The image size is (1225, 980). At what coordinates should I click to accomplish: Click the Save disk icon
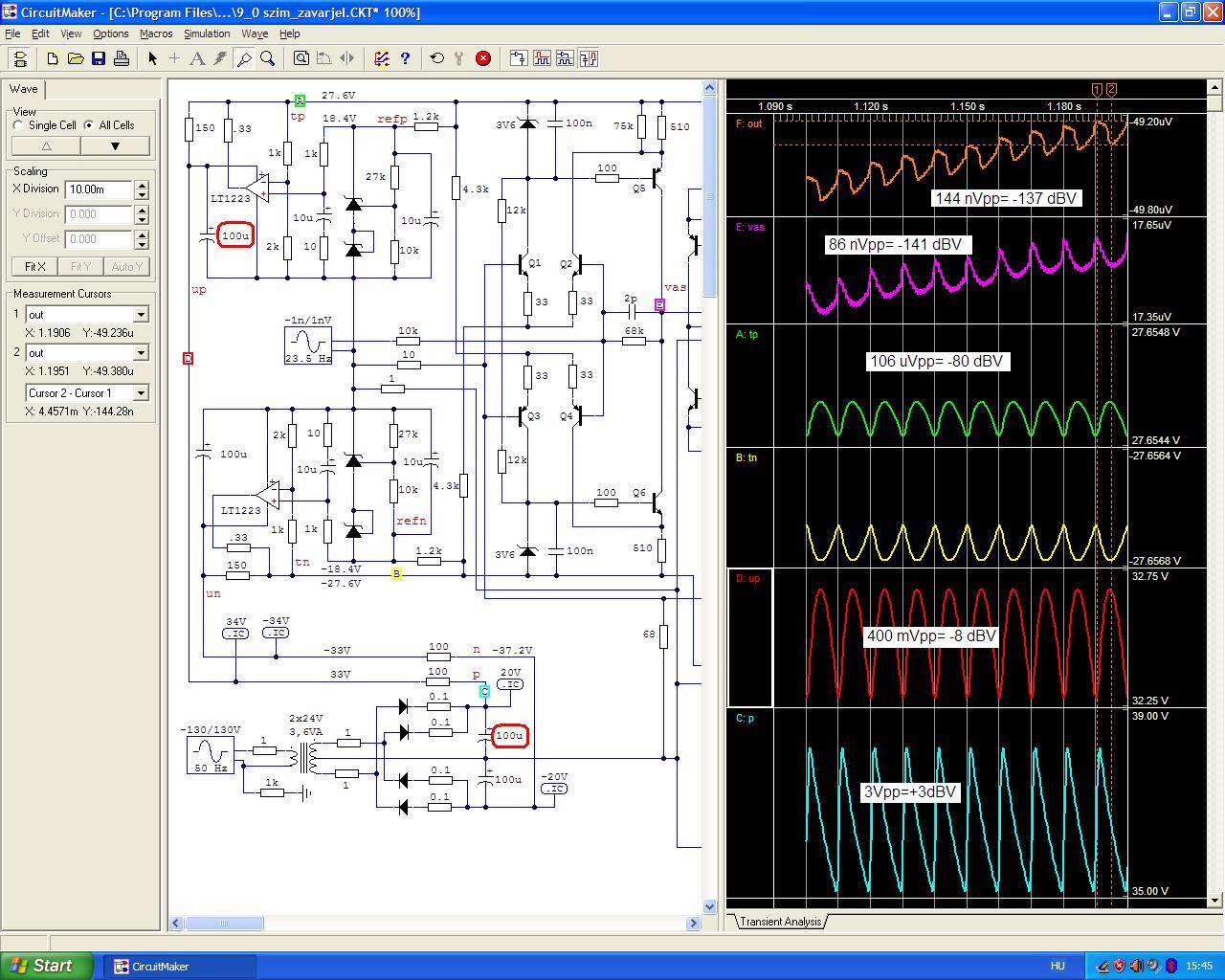click(99, 58)
